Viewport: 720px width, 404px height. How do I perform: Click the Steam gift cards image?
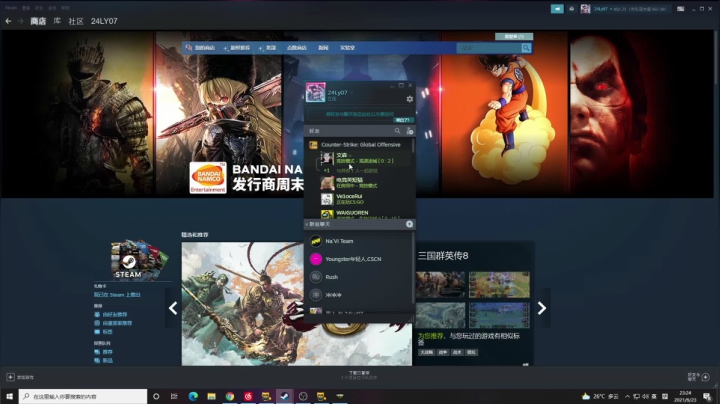tap(138, 259)
